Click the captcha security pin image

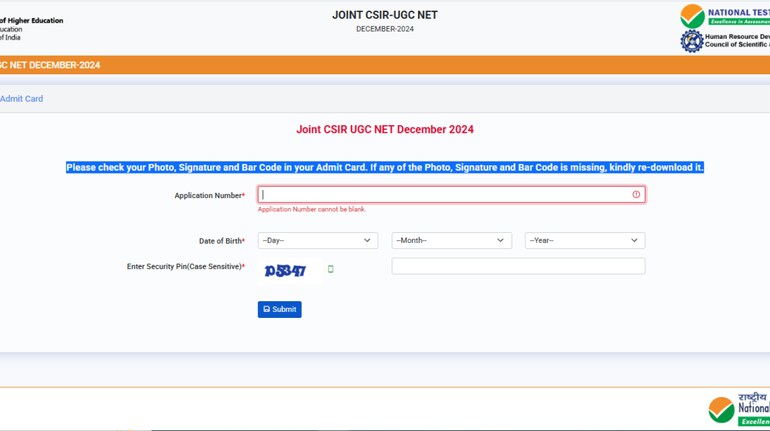[x=285, y=270]
